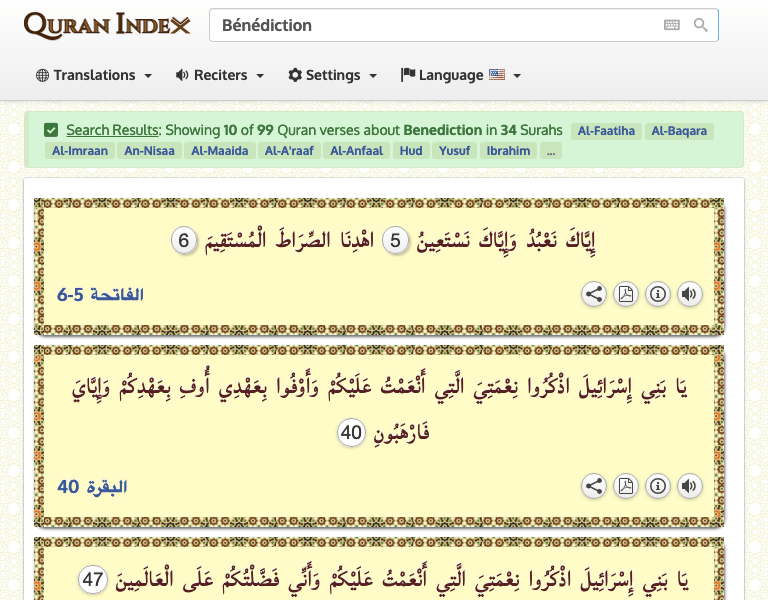The height and width of the screenshot is (600, 768).
Task: Click the Quran Index logo
Action: [106, 25]
